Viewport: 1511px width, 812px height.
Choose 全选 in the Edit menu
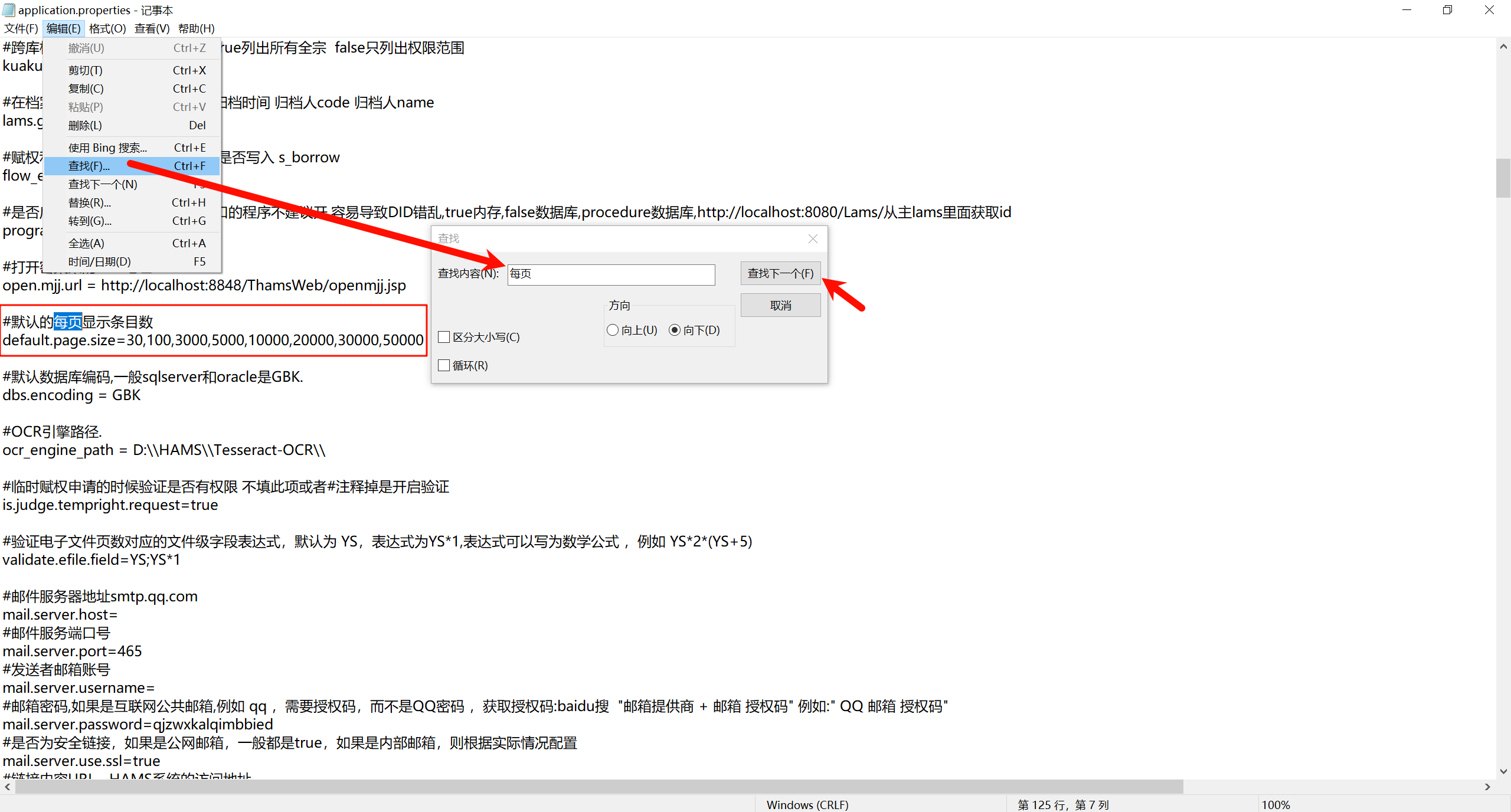click(86, 243)
